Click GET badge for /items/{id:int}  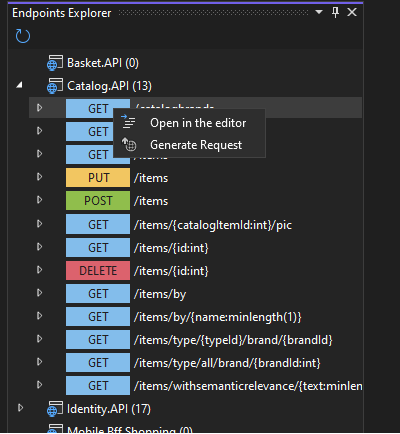click(98, 247)
